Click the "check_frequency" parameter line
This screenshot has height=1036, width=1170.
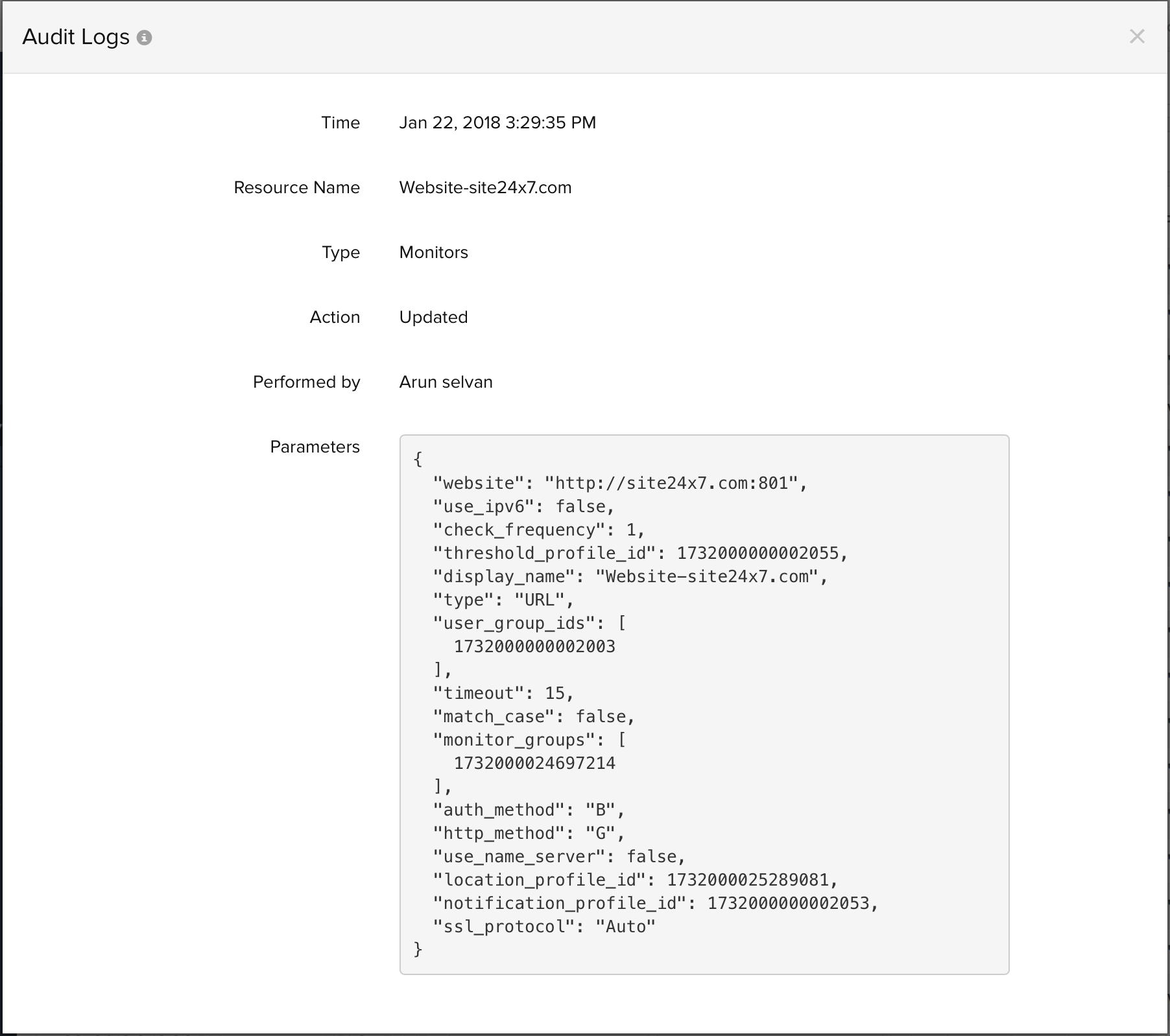point(538,530)
